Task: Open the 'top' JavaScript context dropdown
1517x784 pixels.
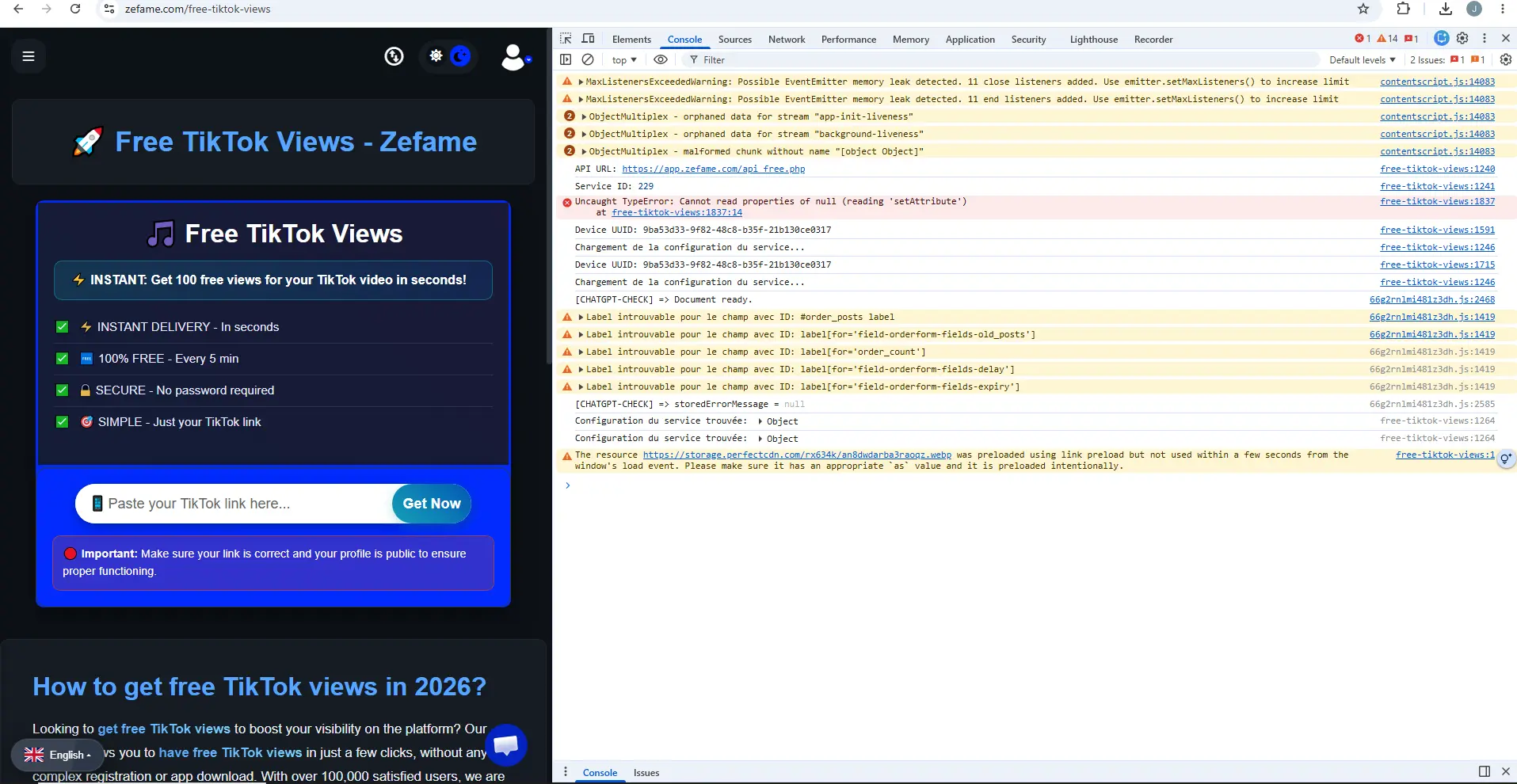Action: pos(624,60)
